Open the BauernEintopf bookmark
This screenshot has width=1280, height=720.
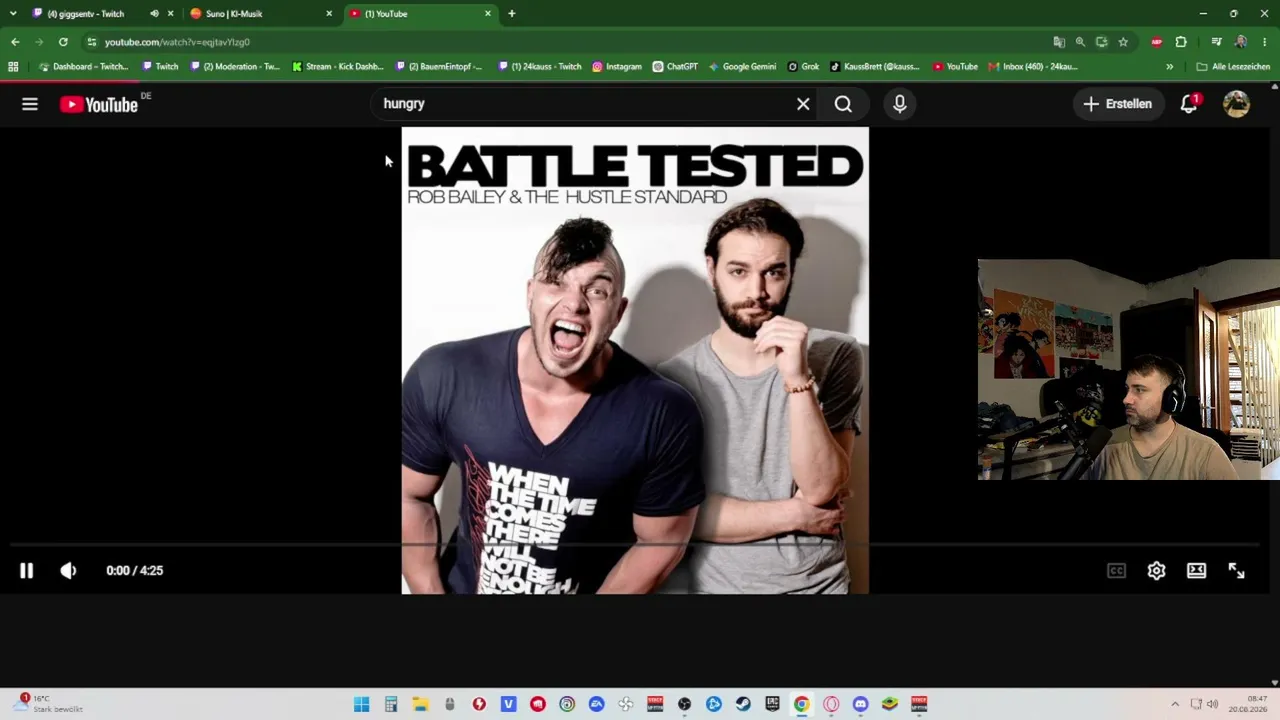pos(439,67)
